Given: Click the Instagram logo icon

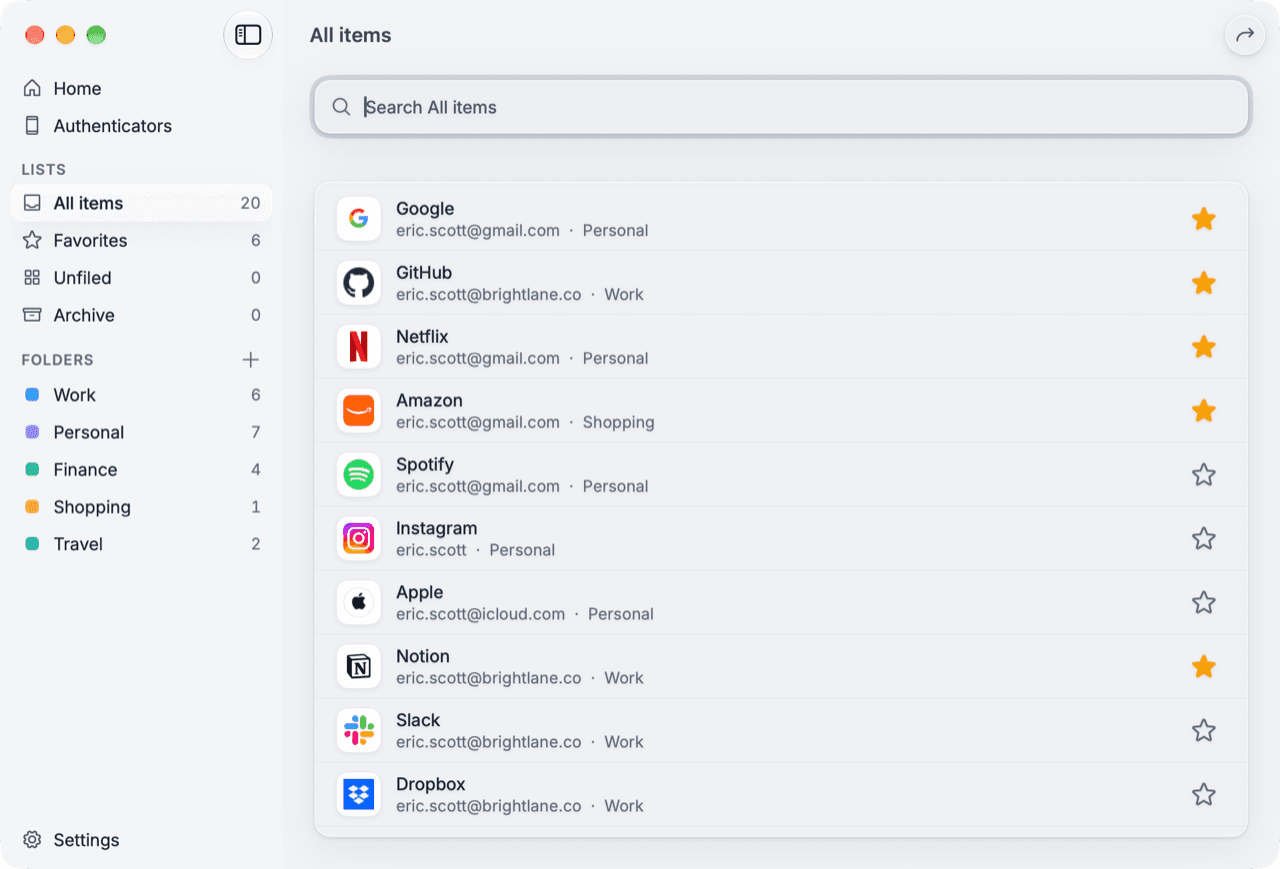Looking at the screenshot, I should 359,539.
